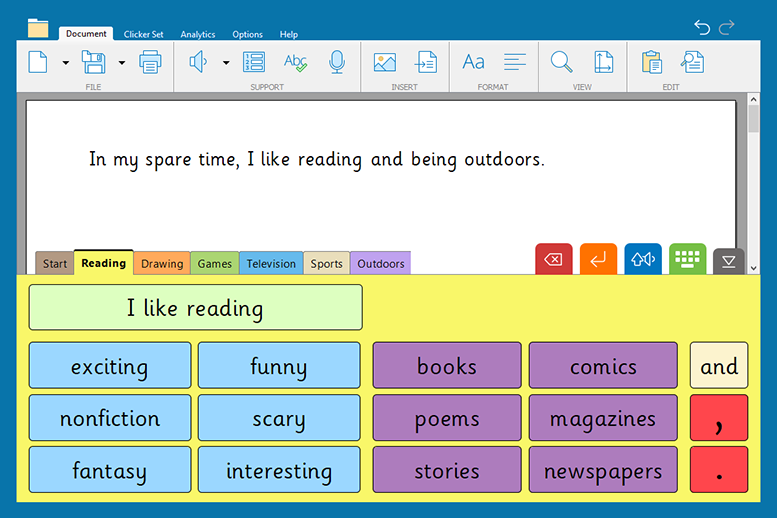This screenshot has width=777, height=518.
Task: Open the spell check tool
Action: point(295,63)
